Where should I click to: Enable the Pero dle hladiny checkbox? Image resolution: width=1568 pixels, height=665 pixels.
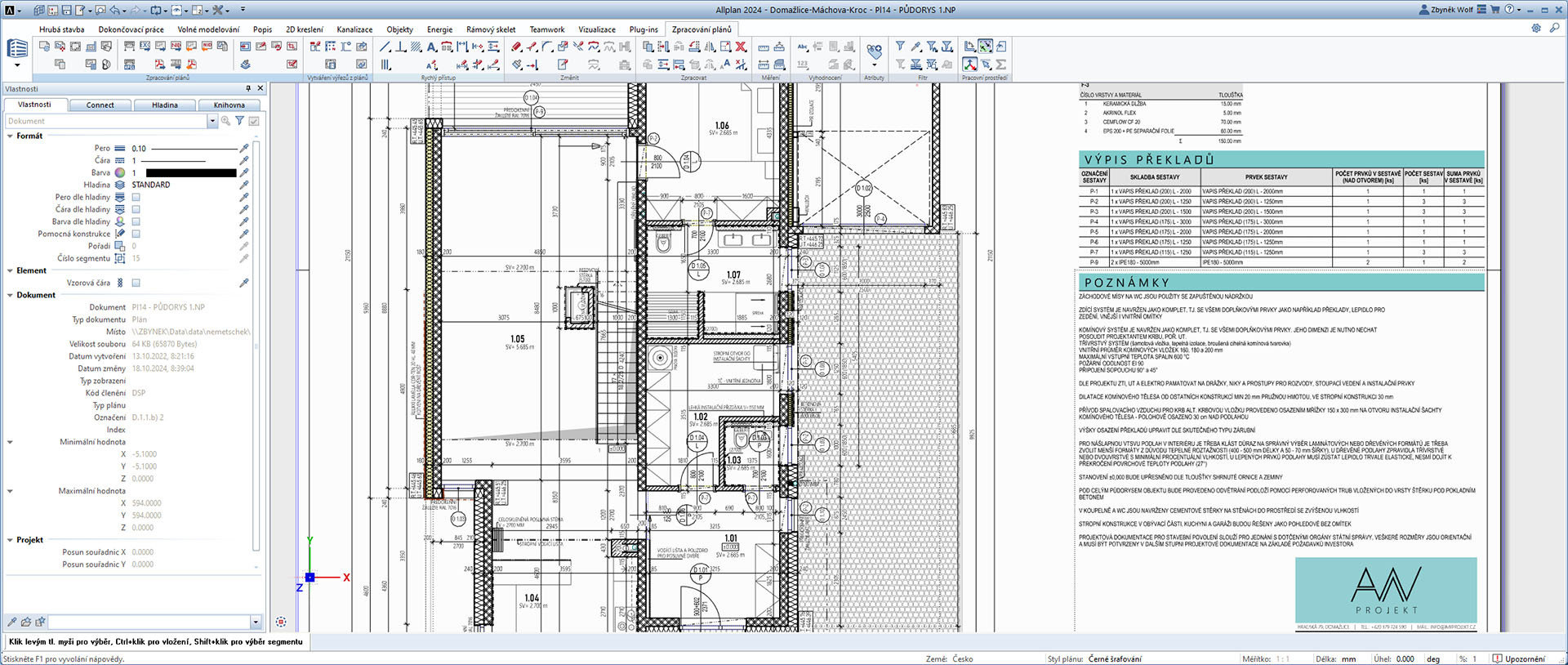pyautogui.click(x=136, y=197)
